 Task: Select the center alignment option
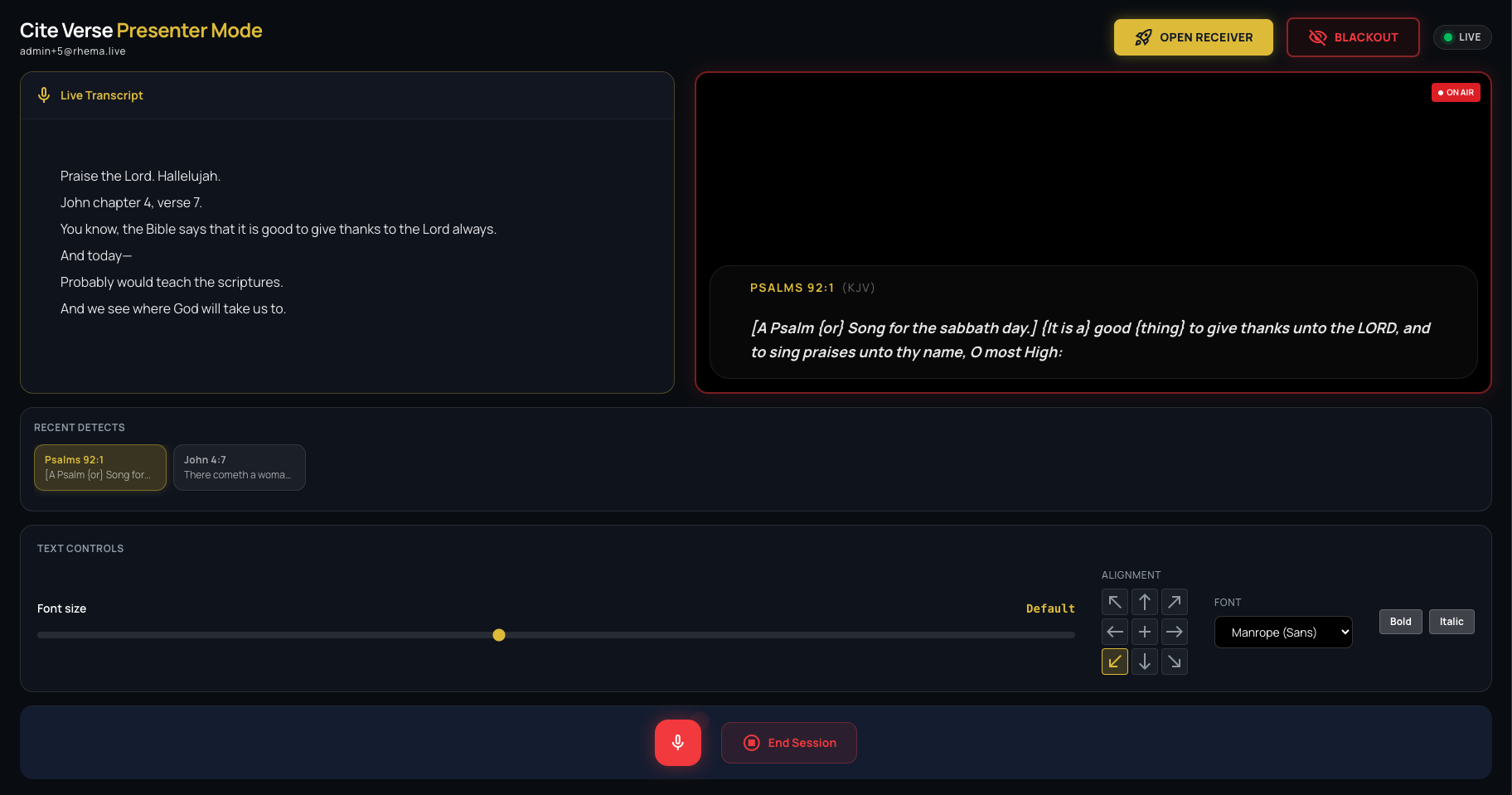[1144, 631]
